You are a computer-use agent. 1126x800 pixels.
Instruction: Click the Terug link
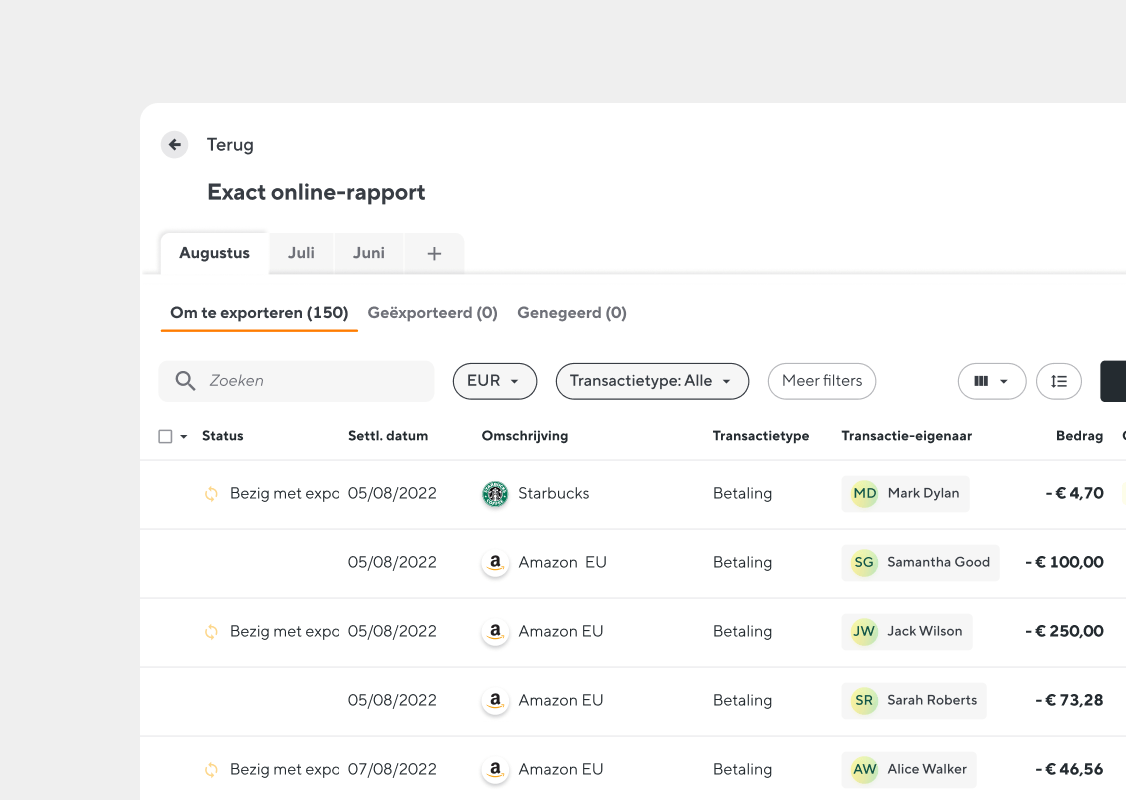[230, 145]
